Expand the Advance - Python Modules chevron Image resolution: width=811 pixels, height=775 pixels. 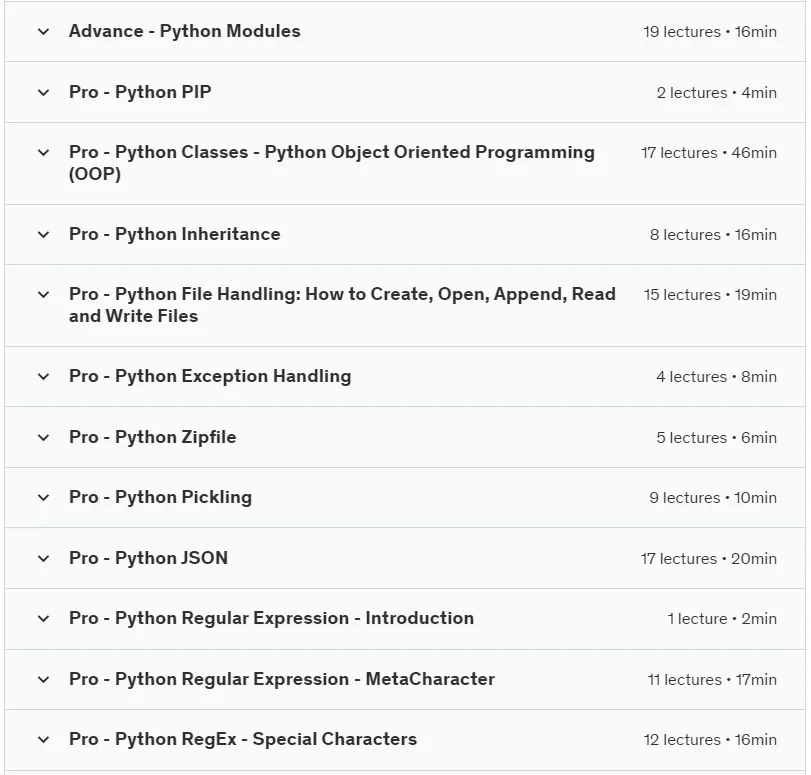tap(43, 32)
